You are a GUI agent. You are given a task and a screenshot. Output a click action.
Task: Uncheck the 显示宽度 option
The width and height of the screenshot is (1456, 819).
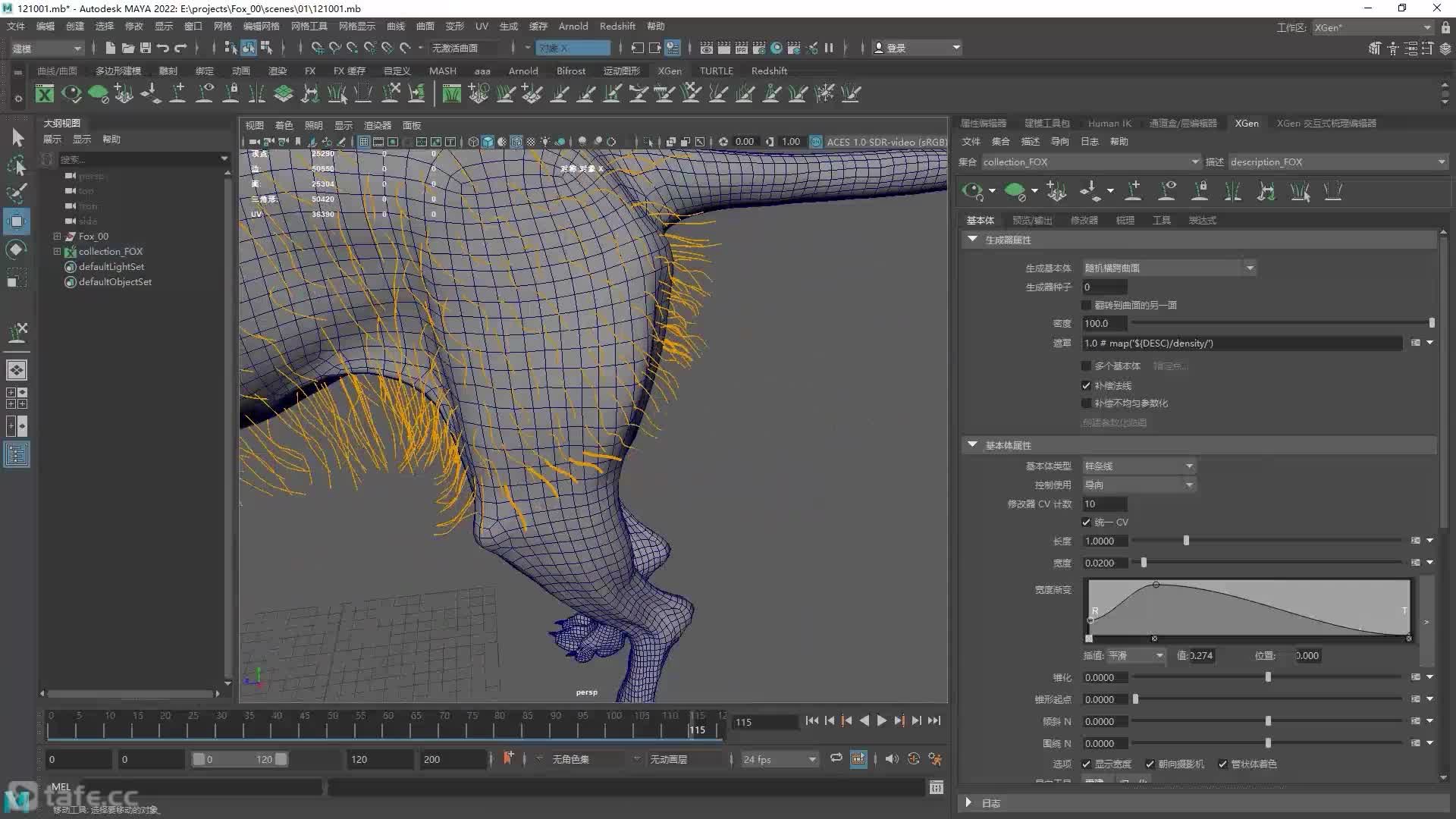click(x=1086, y=764)
